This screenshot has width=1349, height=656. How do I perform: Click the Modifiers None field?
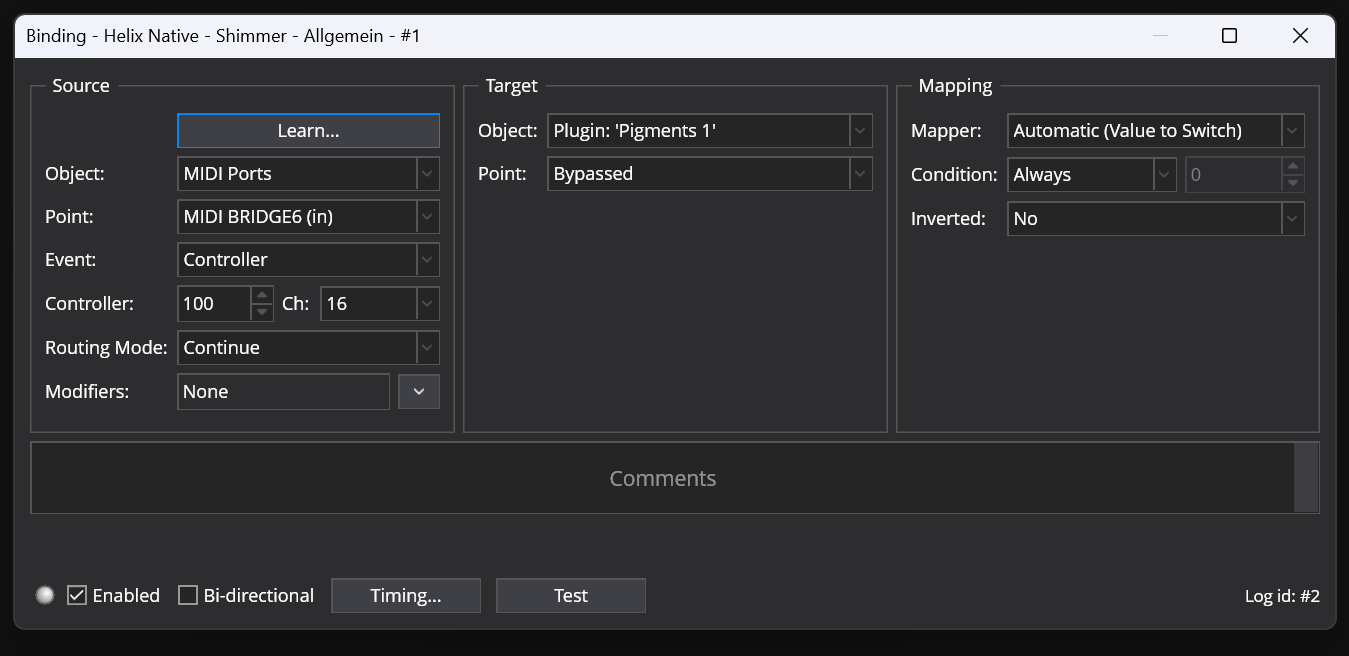click(x=283, y=392)
